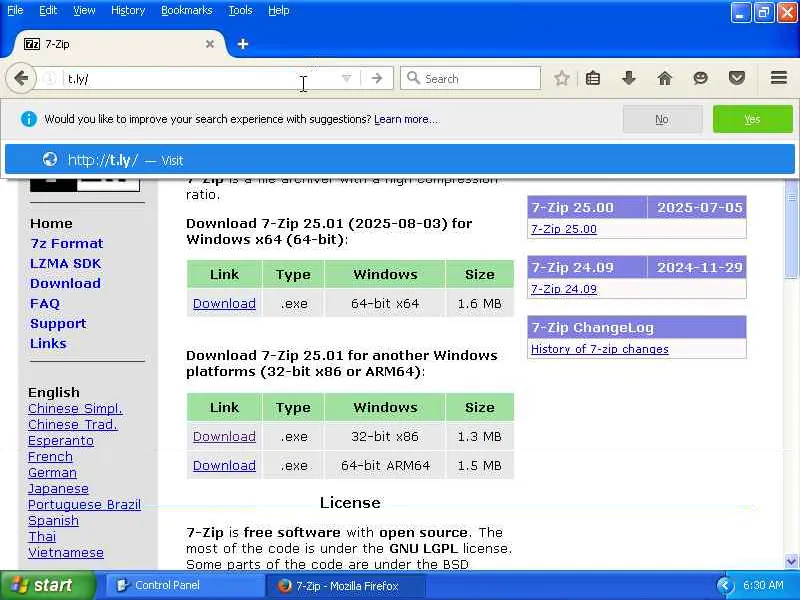The width and height of the screenshot is (800, 600).
Task: Visit http://t.ly/ suggestion row
Action: [x=399, y=160]
